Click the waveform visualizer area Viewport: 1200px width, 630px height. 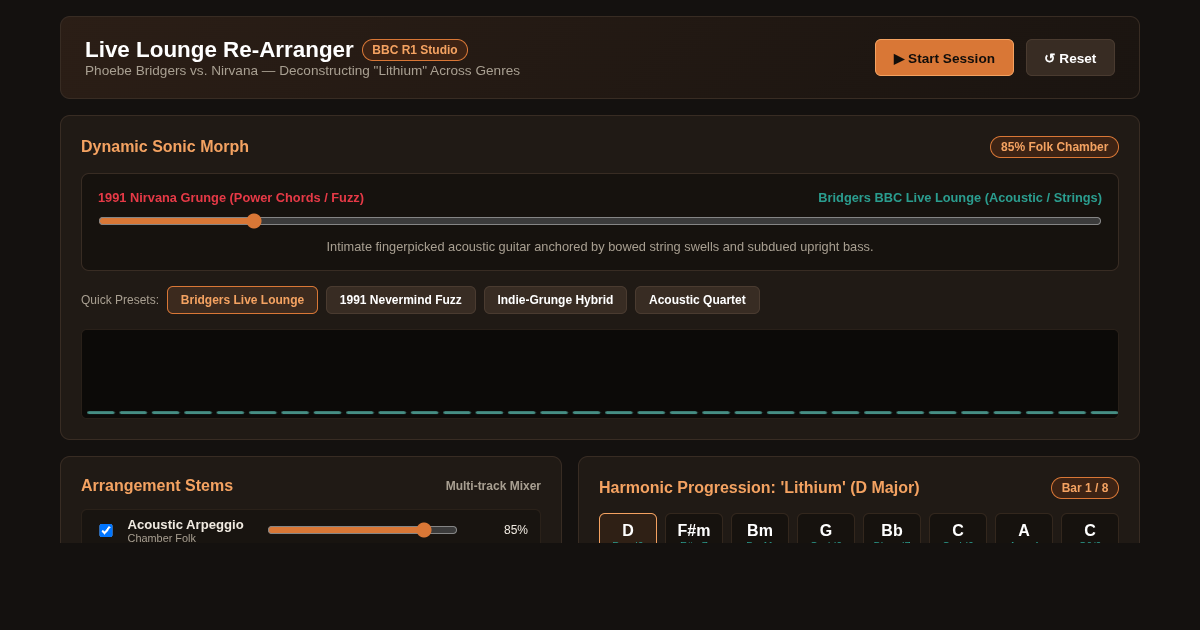600,374
